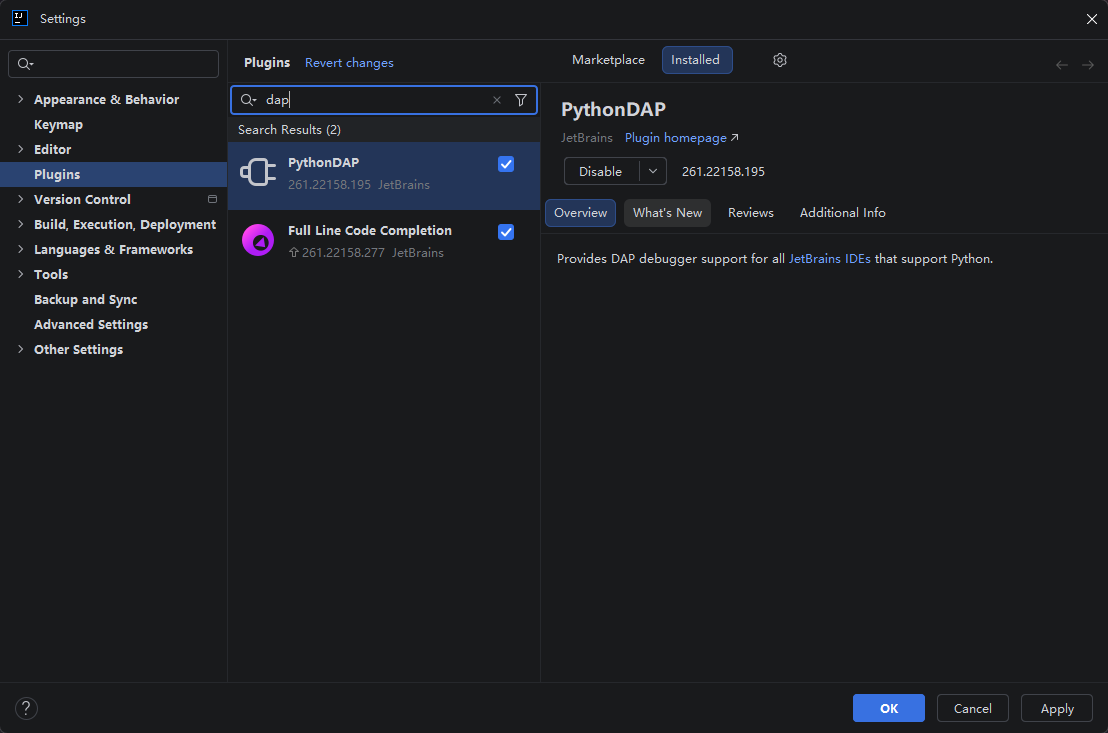Image resolution: width=1108 pixels, height=733 pixels.
Task: Select Keymap in settings tree
Action: (x=58, y=125)
